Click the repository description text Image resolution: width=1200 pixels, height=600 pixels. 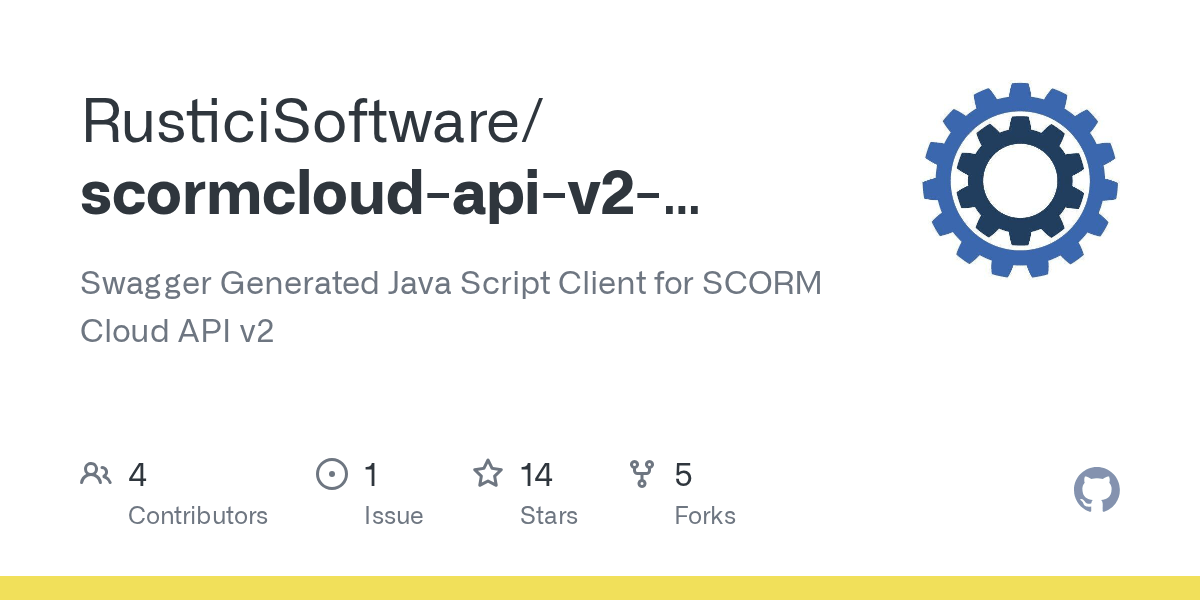[450, 307]
